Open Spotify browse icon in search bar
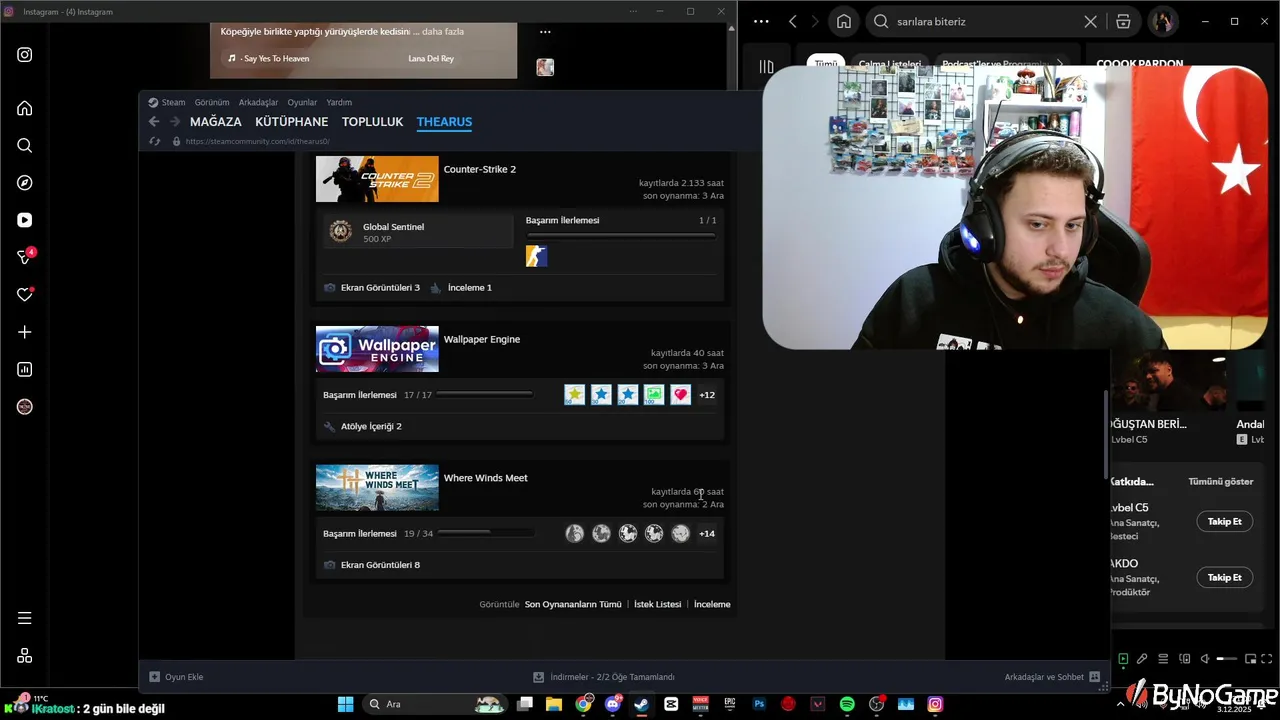Screen dimensions: 1280x720 coord(1123,21)
